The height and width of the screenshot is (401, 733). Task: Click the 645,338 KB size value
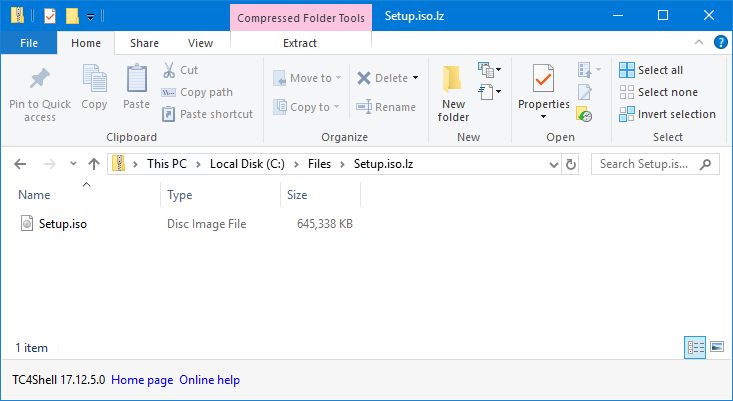click(x=325, y=224)
